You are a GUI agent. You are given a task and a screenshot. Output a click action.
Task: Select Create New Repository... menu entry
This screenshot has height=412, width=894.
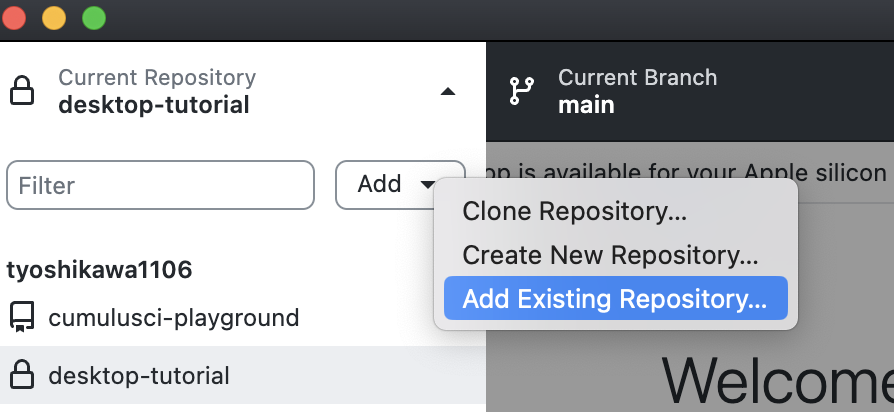(610, 255)
